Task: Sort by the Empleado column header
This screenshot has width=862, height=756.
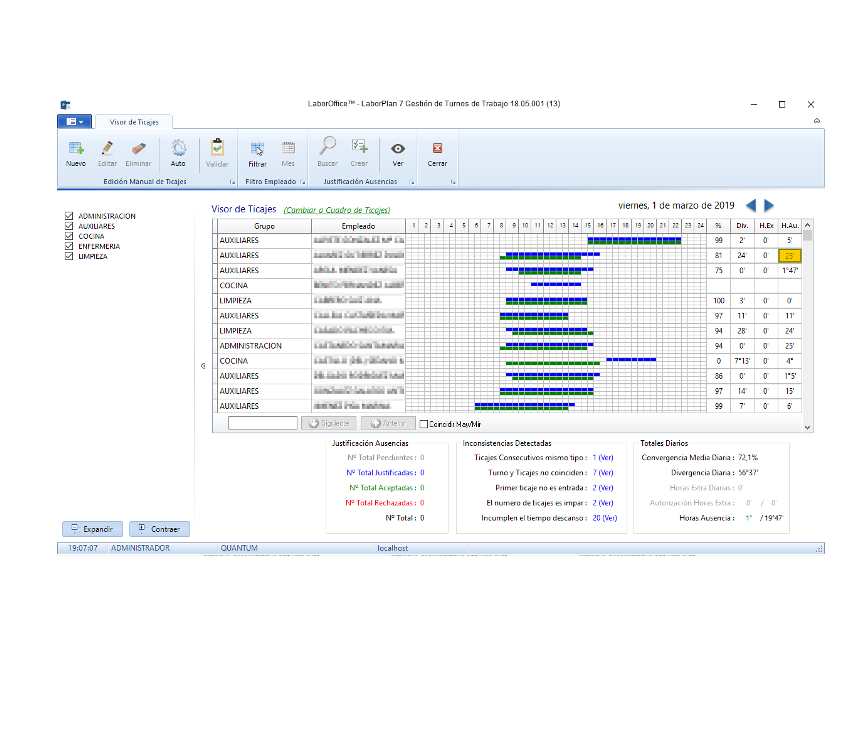Action: [358, 226]
